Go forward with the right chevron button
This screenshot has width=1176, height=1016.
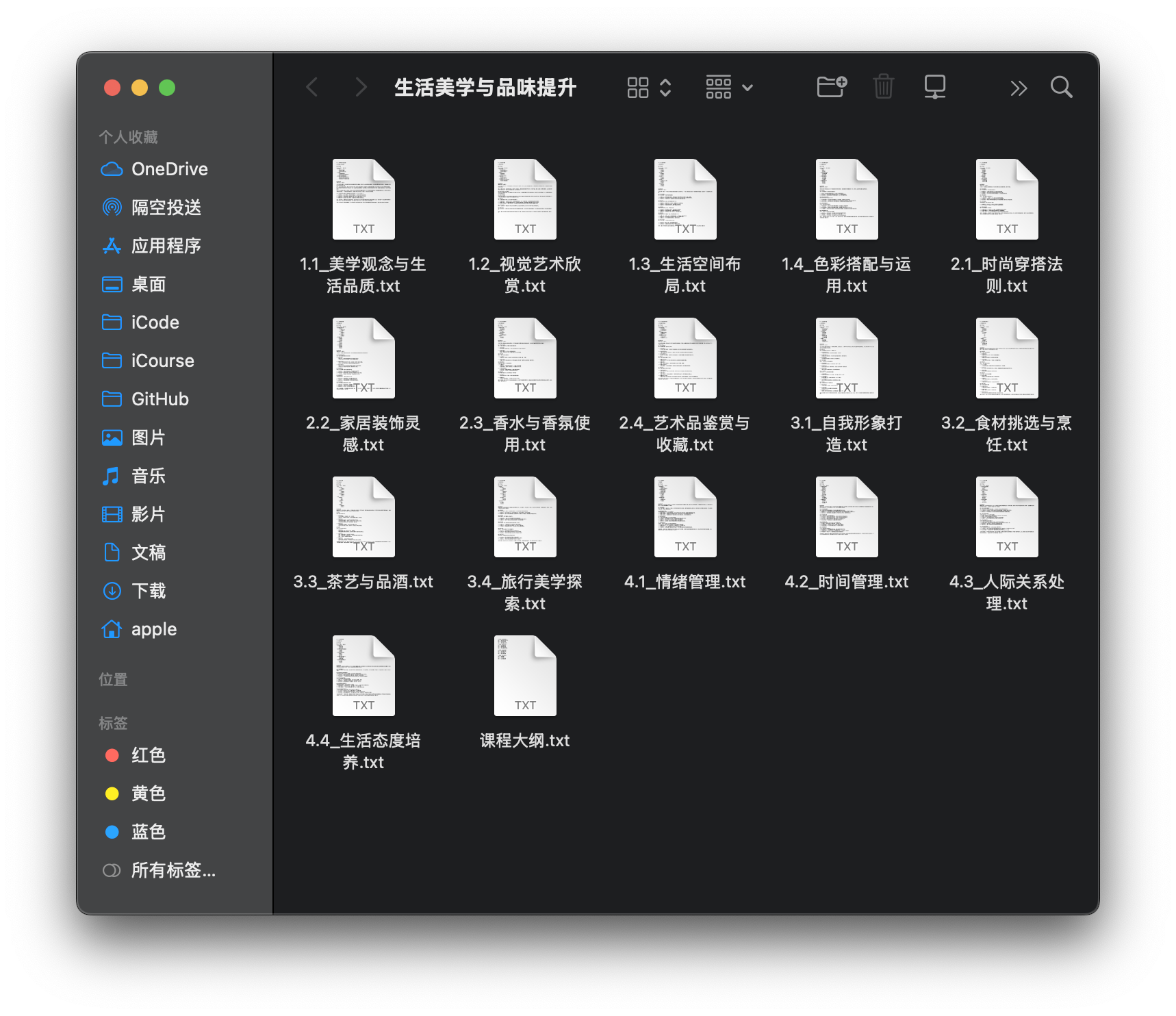pyautogui.click(x=361, y=88)
